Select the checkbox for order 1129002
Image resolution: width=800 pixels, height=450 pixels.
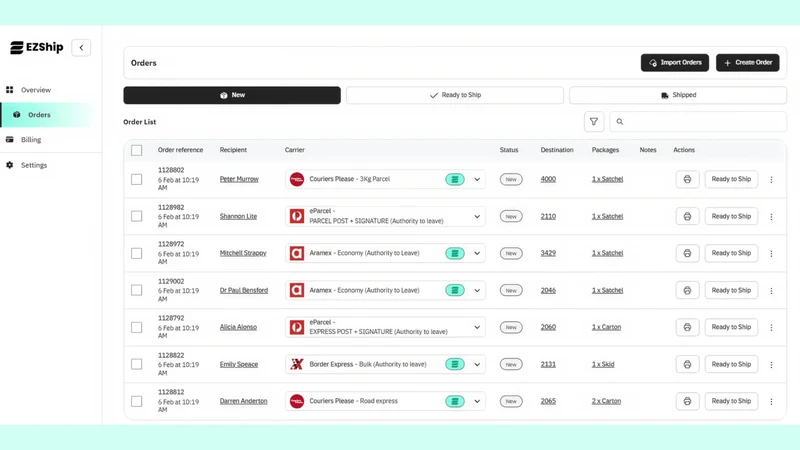tap(137, 290)
